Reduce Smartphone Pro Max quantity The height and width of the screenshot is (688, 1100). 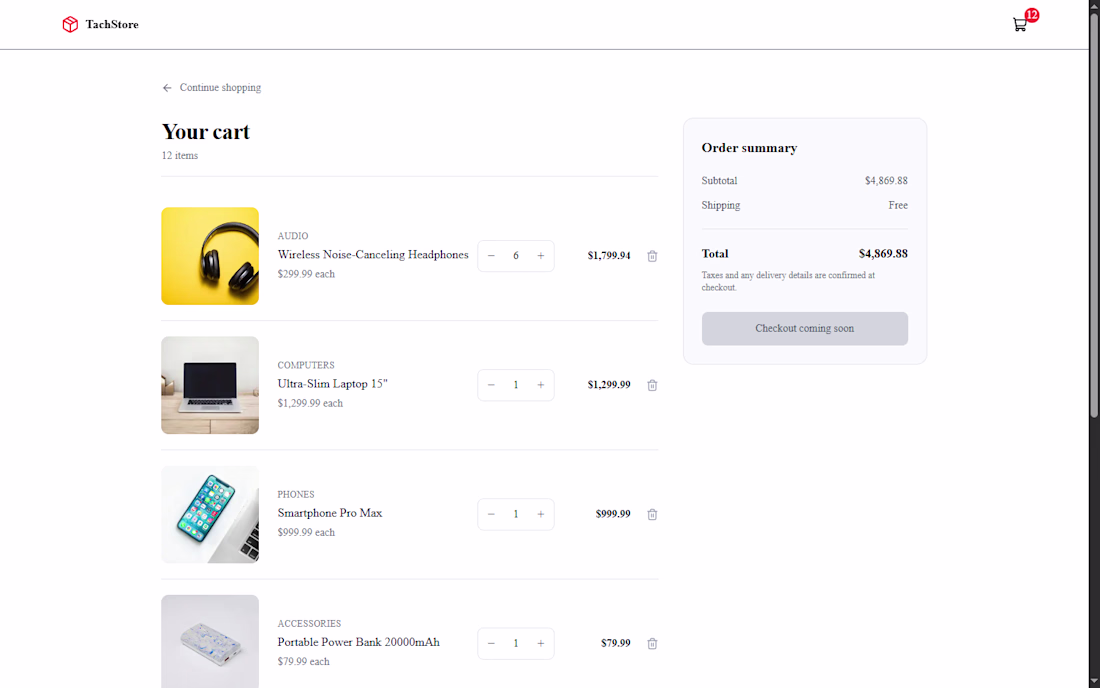tap(491, 514)
